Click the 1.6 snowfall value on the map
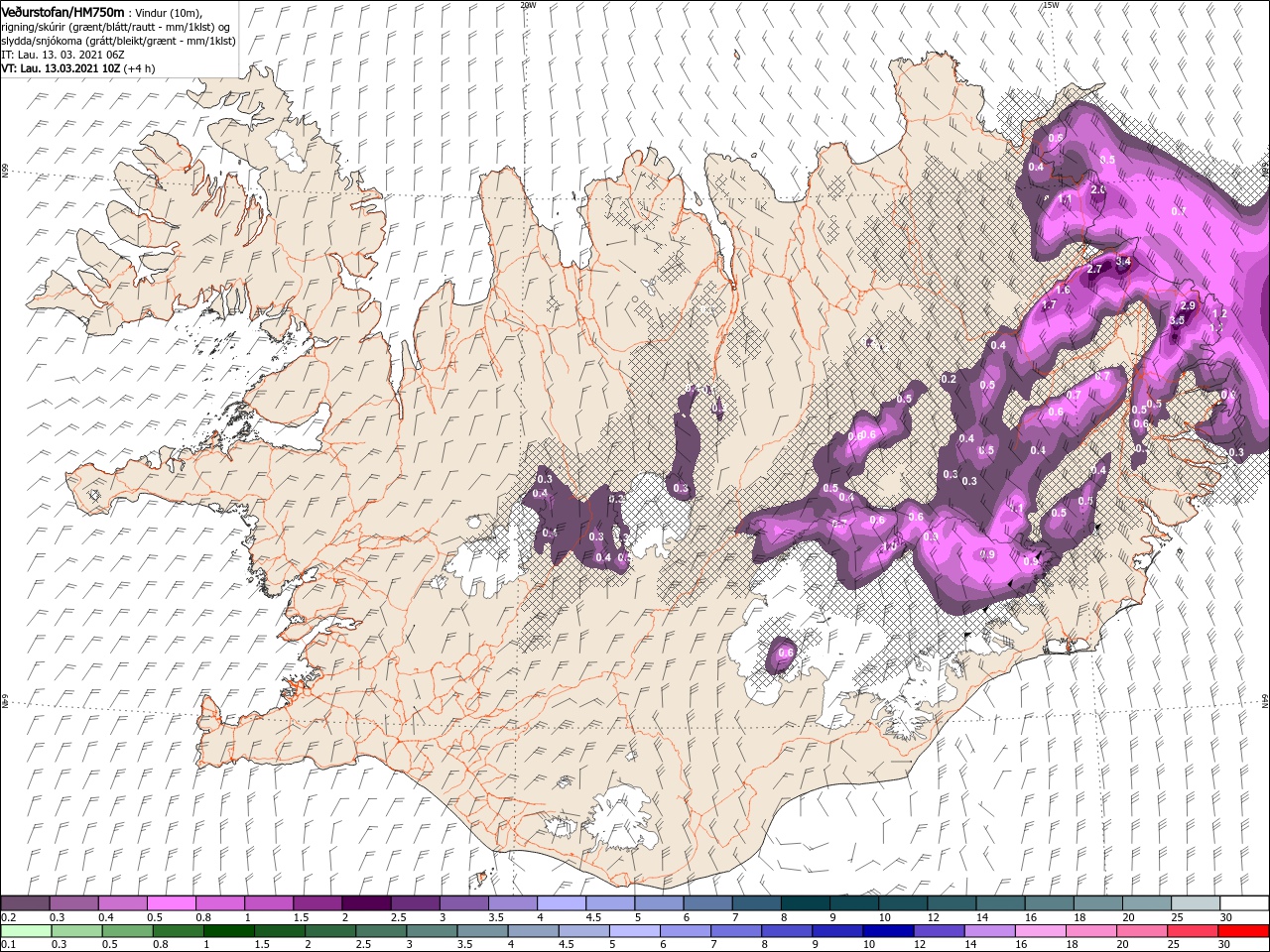 1063,291
